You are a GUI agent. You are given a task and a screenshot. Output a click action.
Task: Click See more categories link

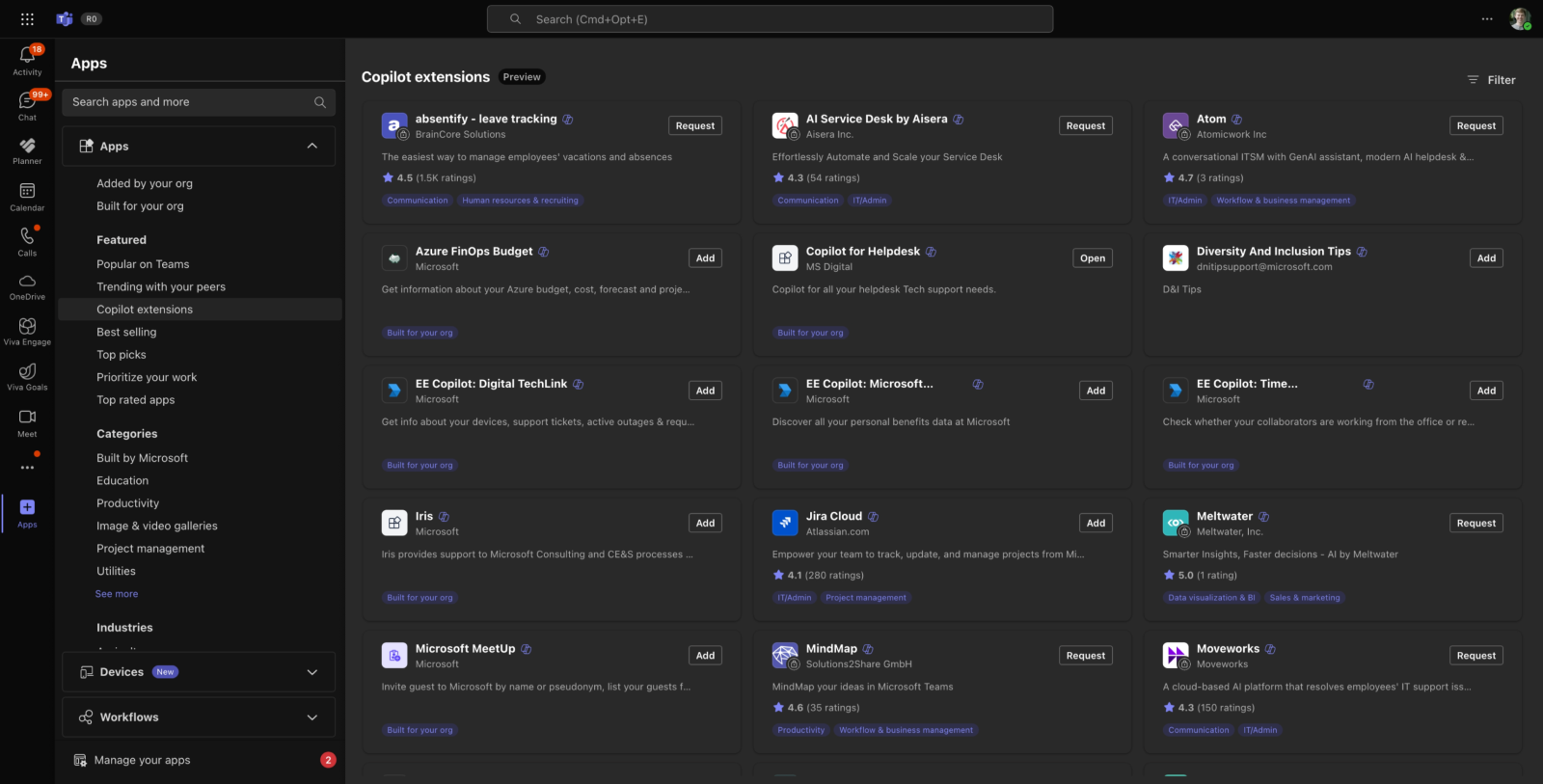117,594
